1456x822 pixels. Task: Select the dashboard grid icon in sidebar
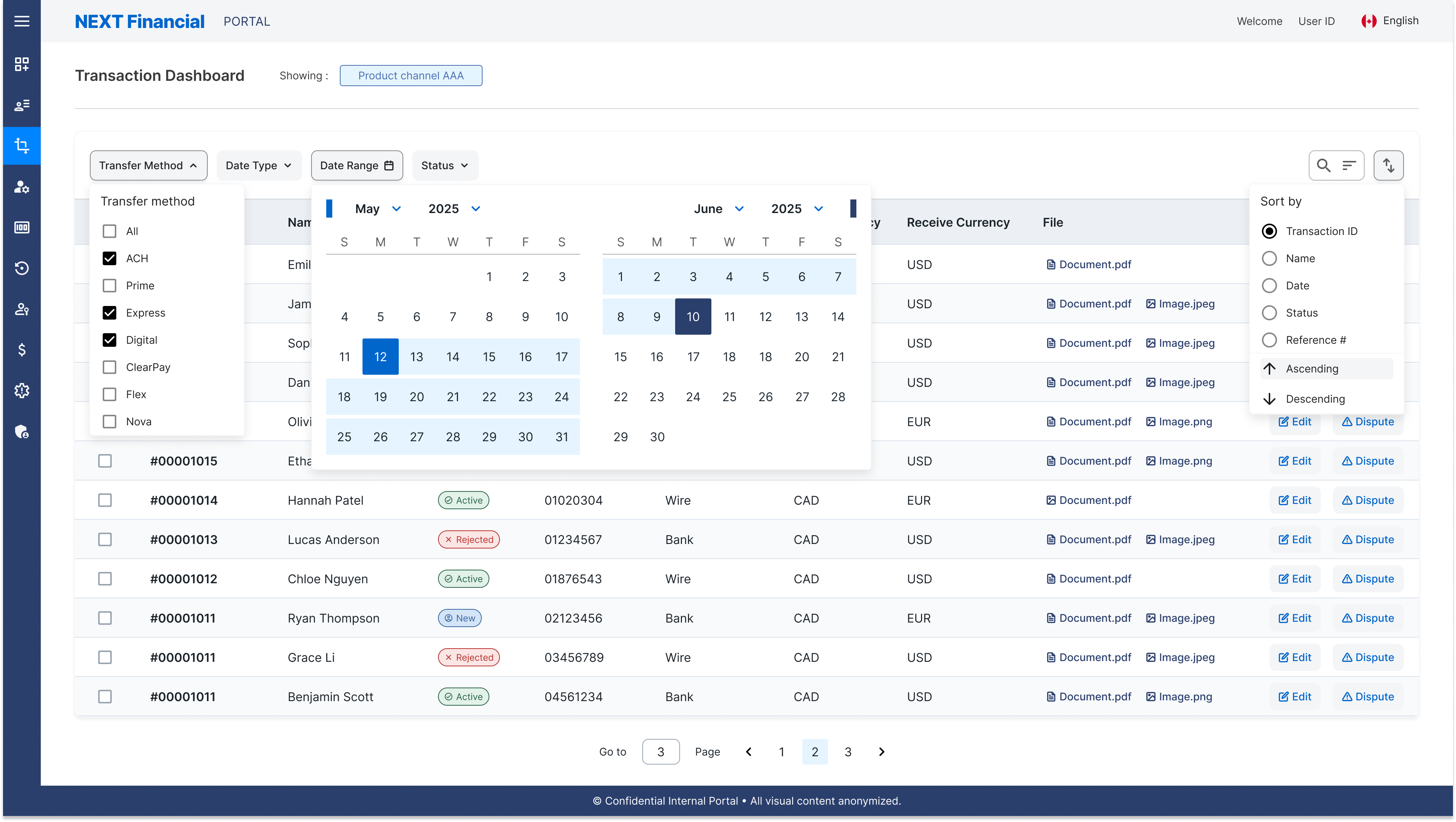(x=22, y=64)
